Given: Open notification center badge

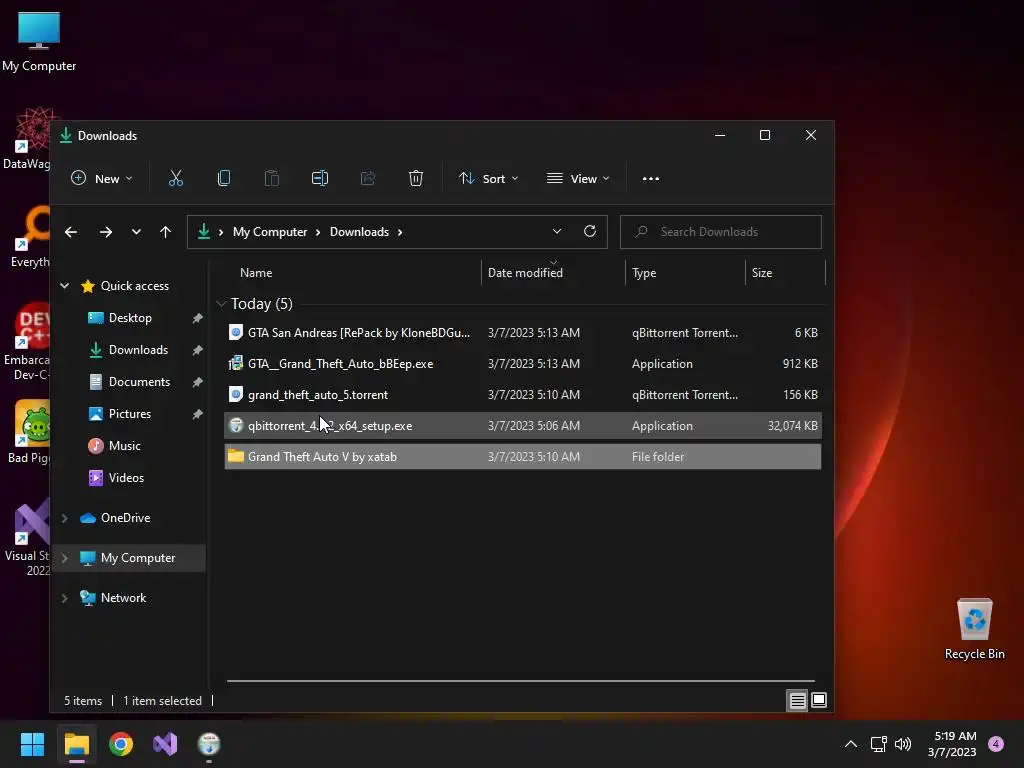Looking at the screenshot, I should tap(996, 744).
